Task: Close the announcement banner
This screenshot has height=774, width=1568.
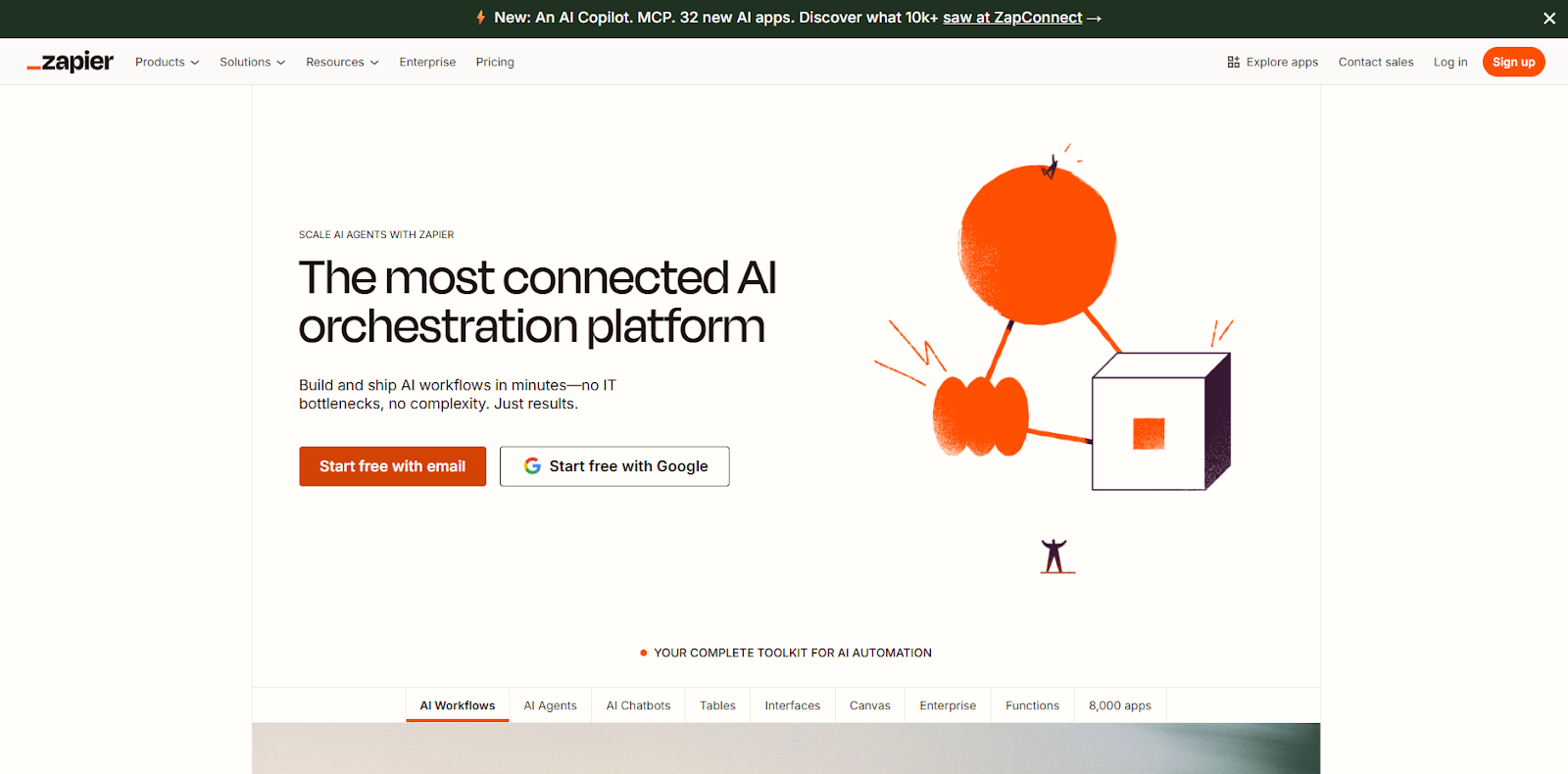Action: point(1549,19)
